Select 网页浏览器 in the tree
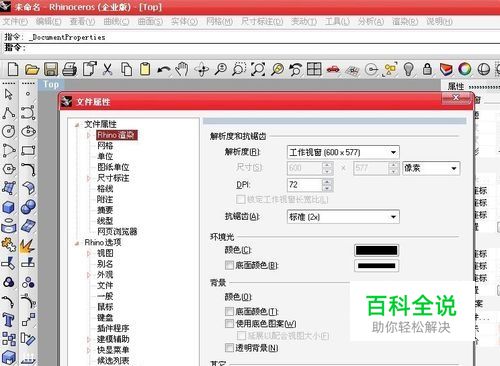 tap(117, 231)
